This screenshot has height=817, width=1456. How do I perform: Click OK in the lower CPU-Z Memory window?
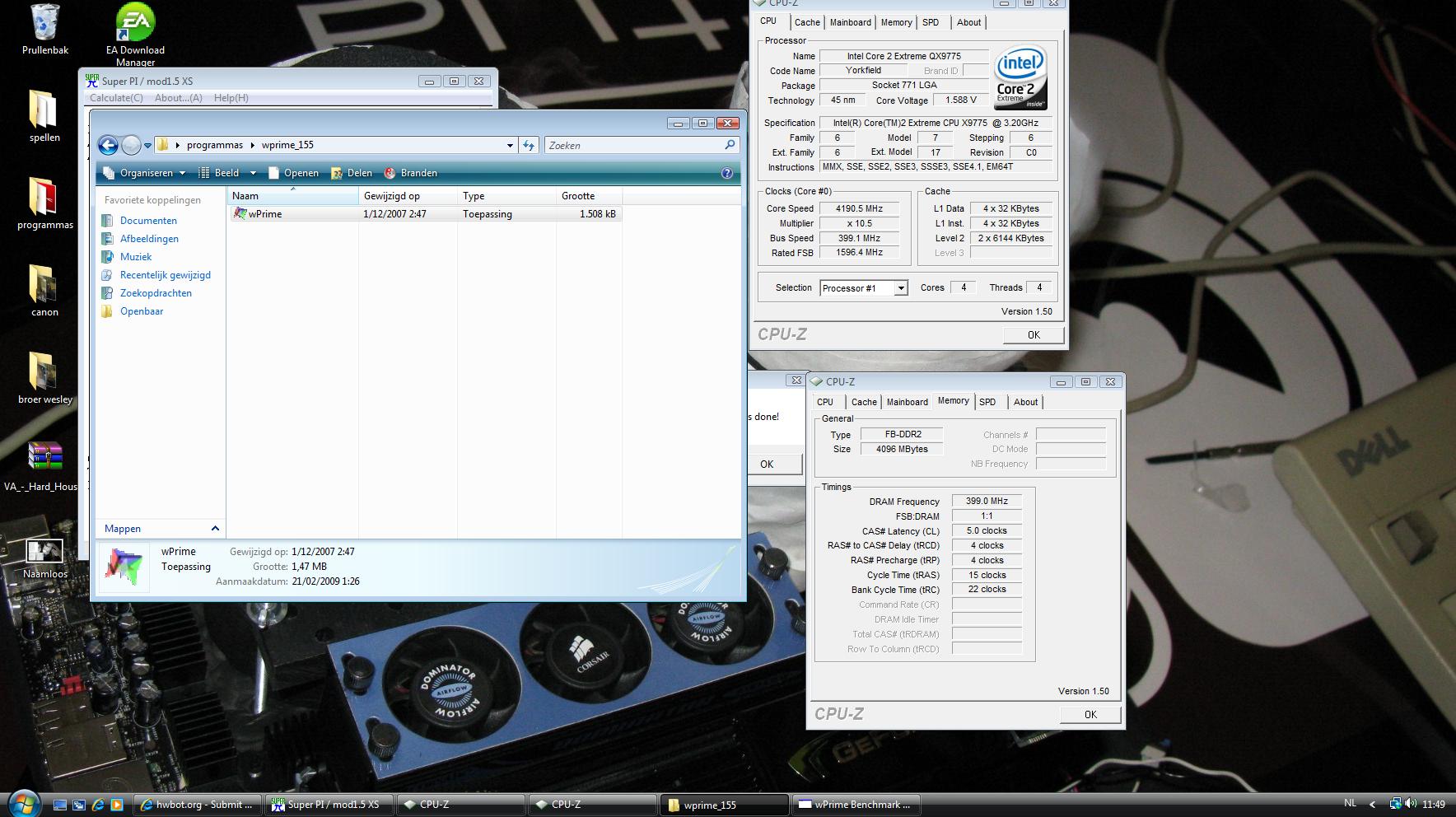(1090, 715)
